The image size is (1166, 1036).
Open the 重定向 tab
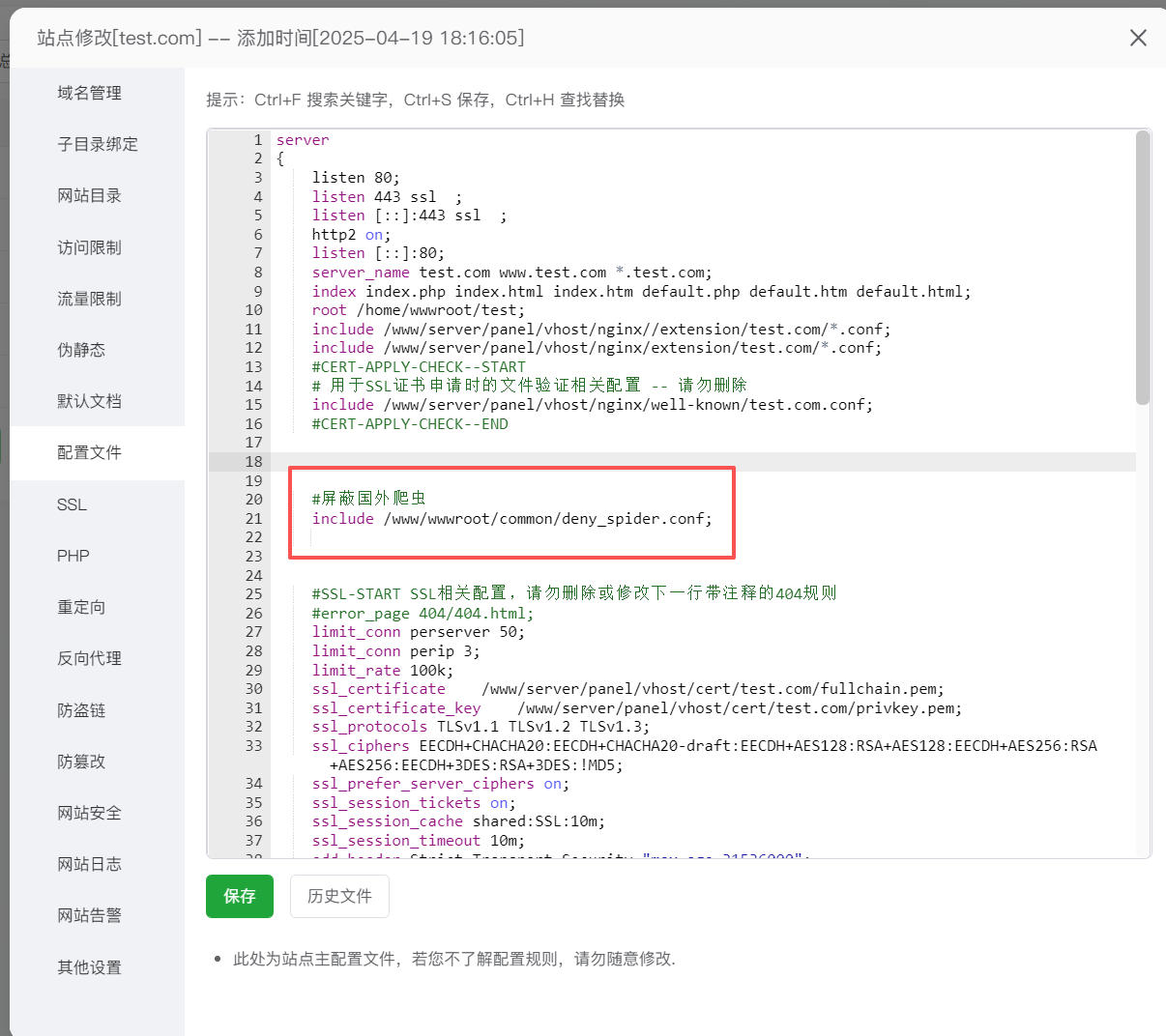tap(81, 607)
